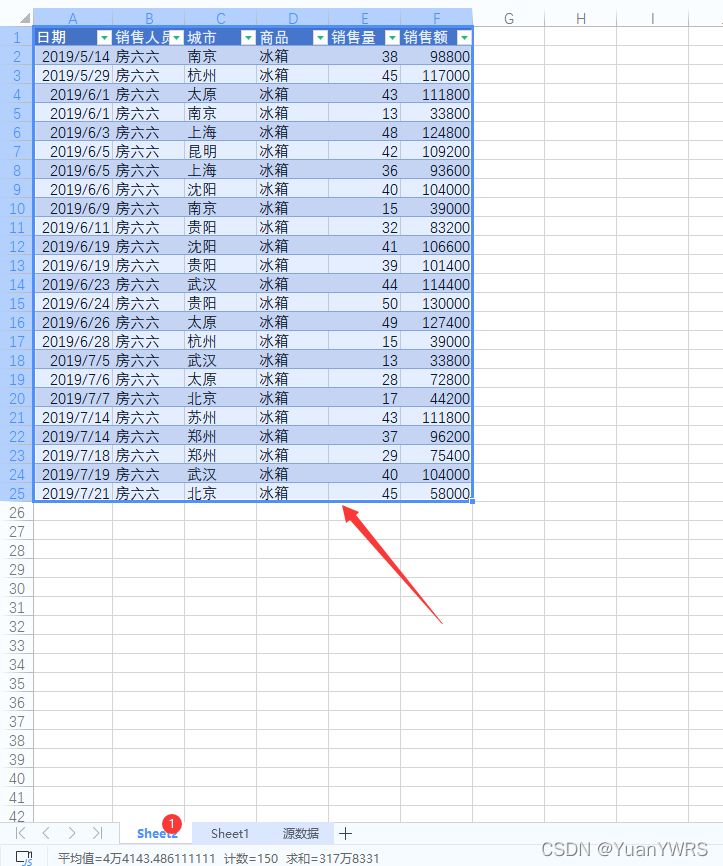Expand the 城市 column filter
Viewport: 723px width, 866px height.
coord(248,37)
